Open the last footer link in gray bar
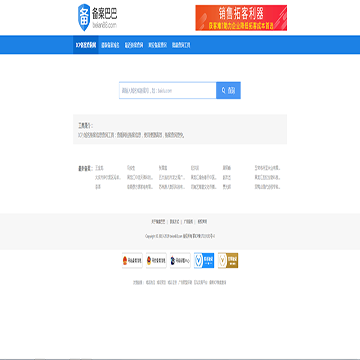 click(202, 221)
